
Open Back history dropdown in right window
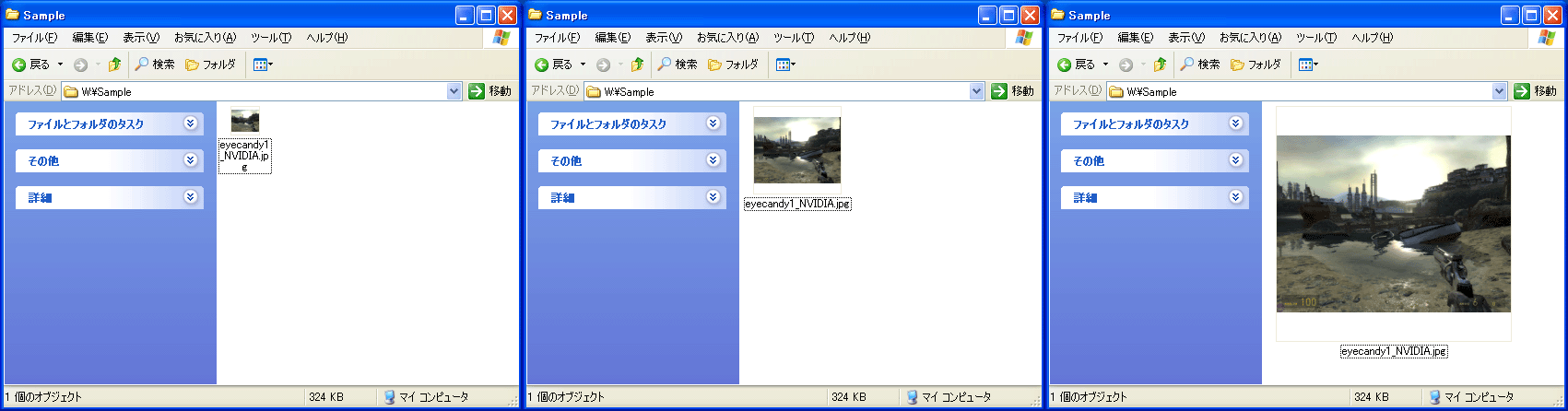tap(1105, 65)
